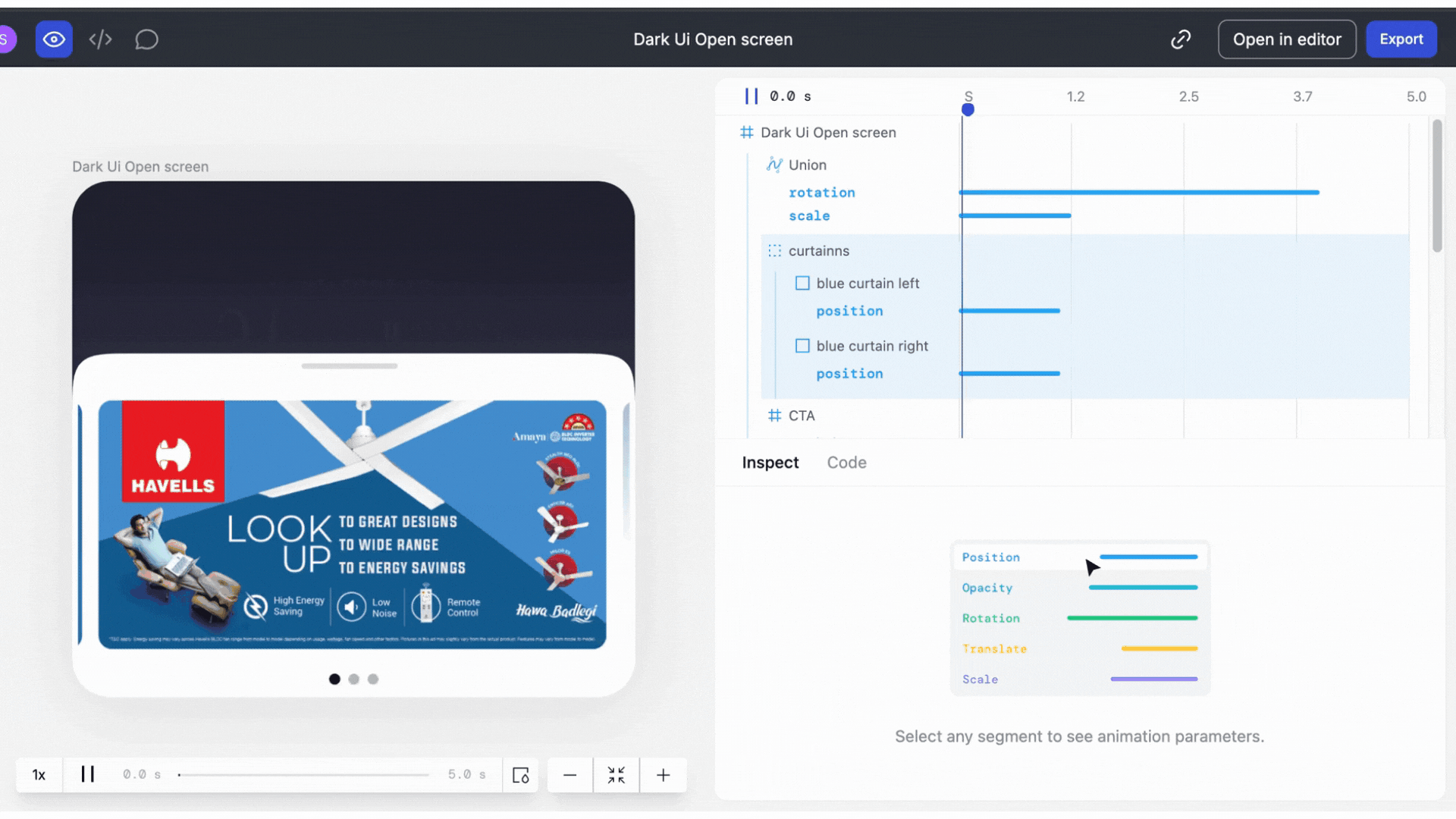Image resolution: width=1456 pixels, height=819 pixels.
Task: Switch to the Code tab
Action: coord(846,463)
